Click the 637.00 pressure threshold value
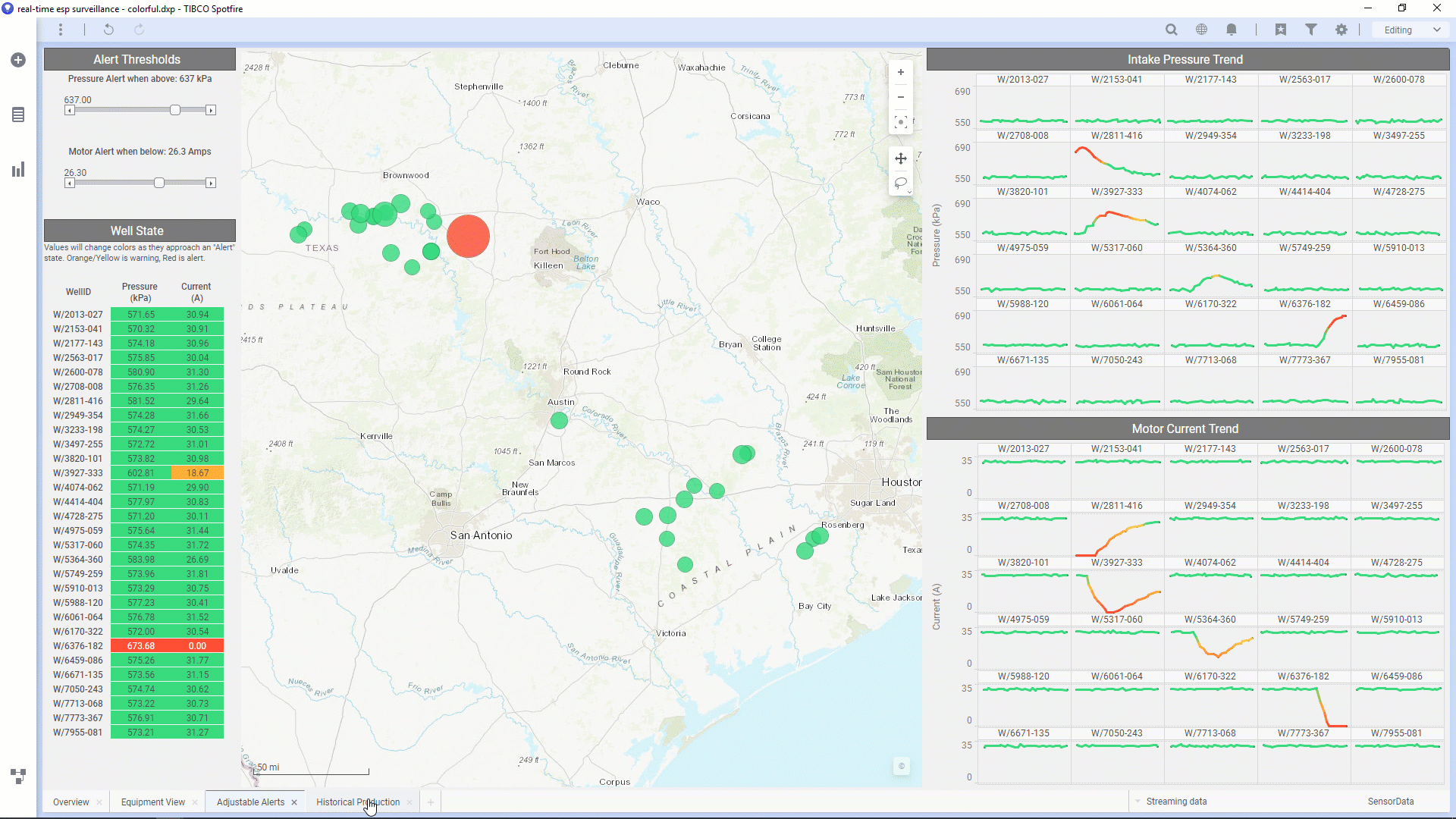The image size is (1456, 819). coord(77,100)
